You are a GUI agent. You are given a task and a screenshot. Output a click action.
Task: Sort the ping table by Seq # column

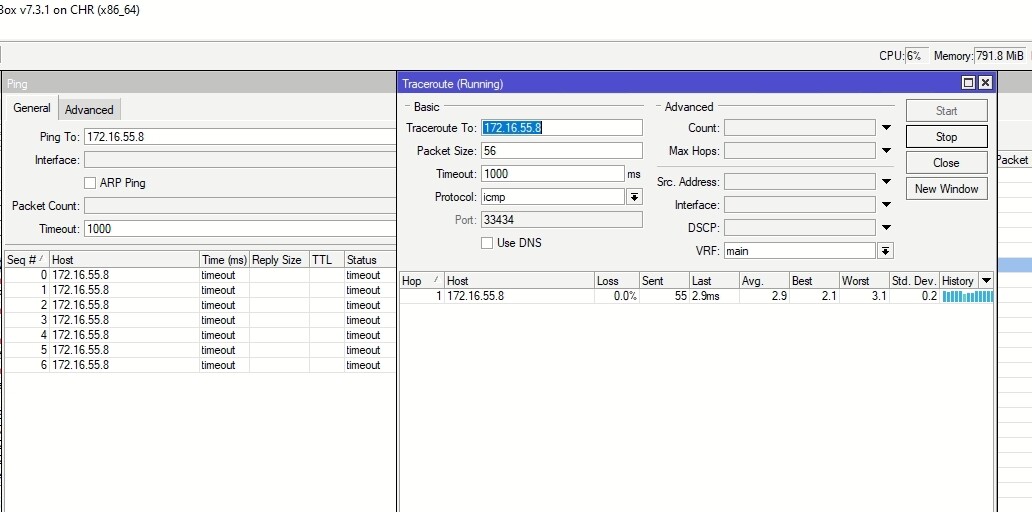26,260
